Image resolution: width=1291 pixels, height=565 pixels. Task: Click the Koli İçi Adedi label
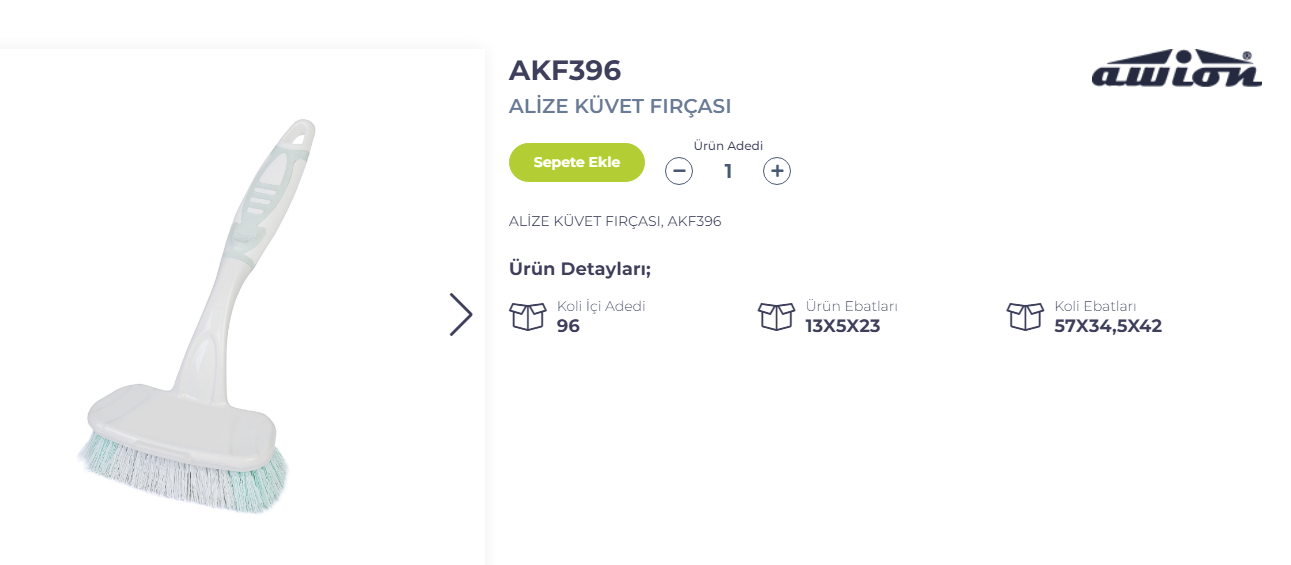click(601, 306)
